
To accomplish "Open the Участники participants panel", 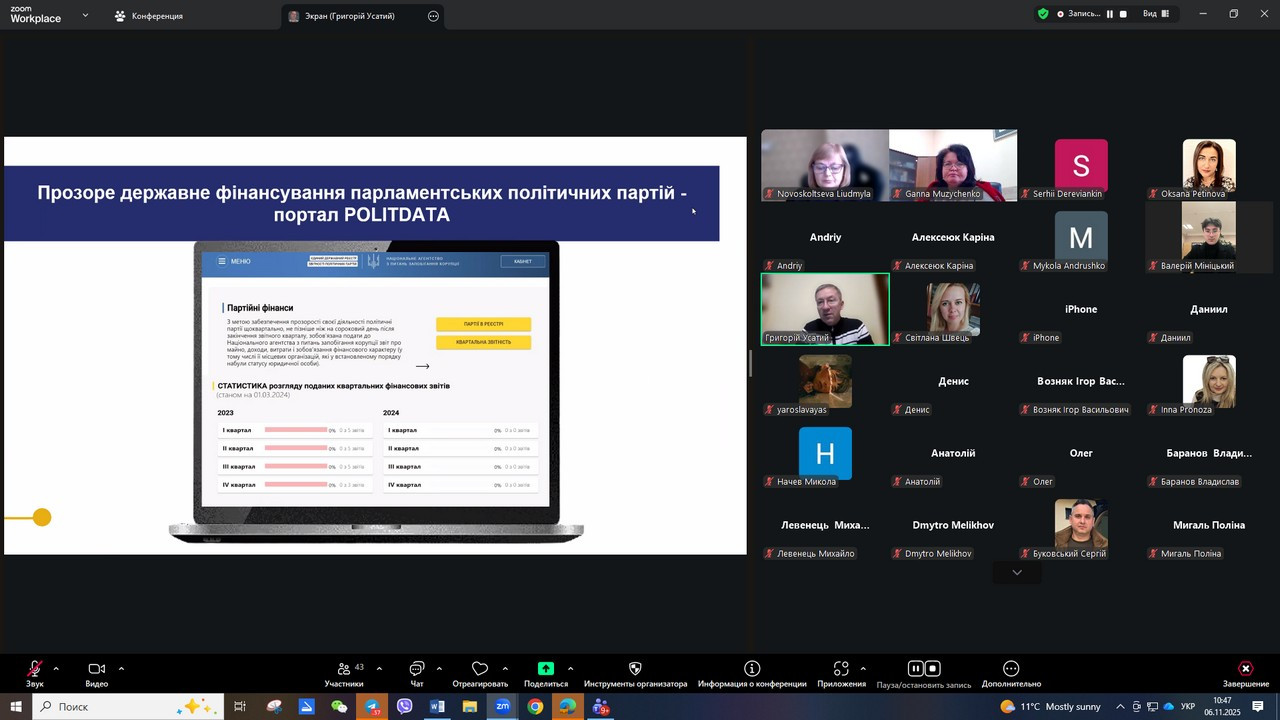I will 344,669.
